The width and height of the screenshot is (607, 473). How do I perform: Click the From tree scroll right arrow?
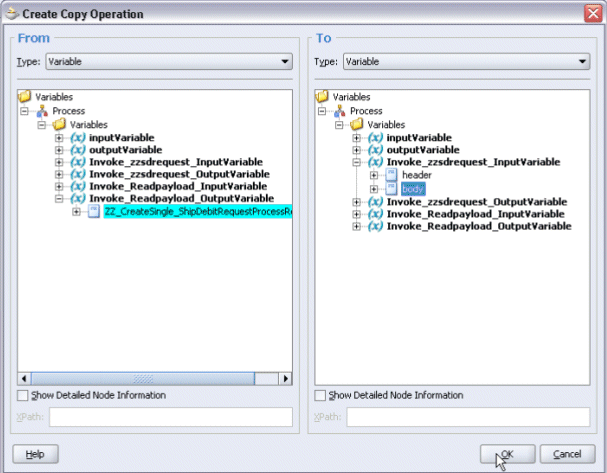(285, 379)
